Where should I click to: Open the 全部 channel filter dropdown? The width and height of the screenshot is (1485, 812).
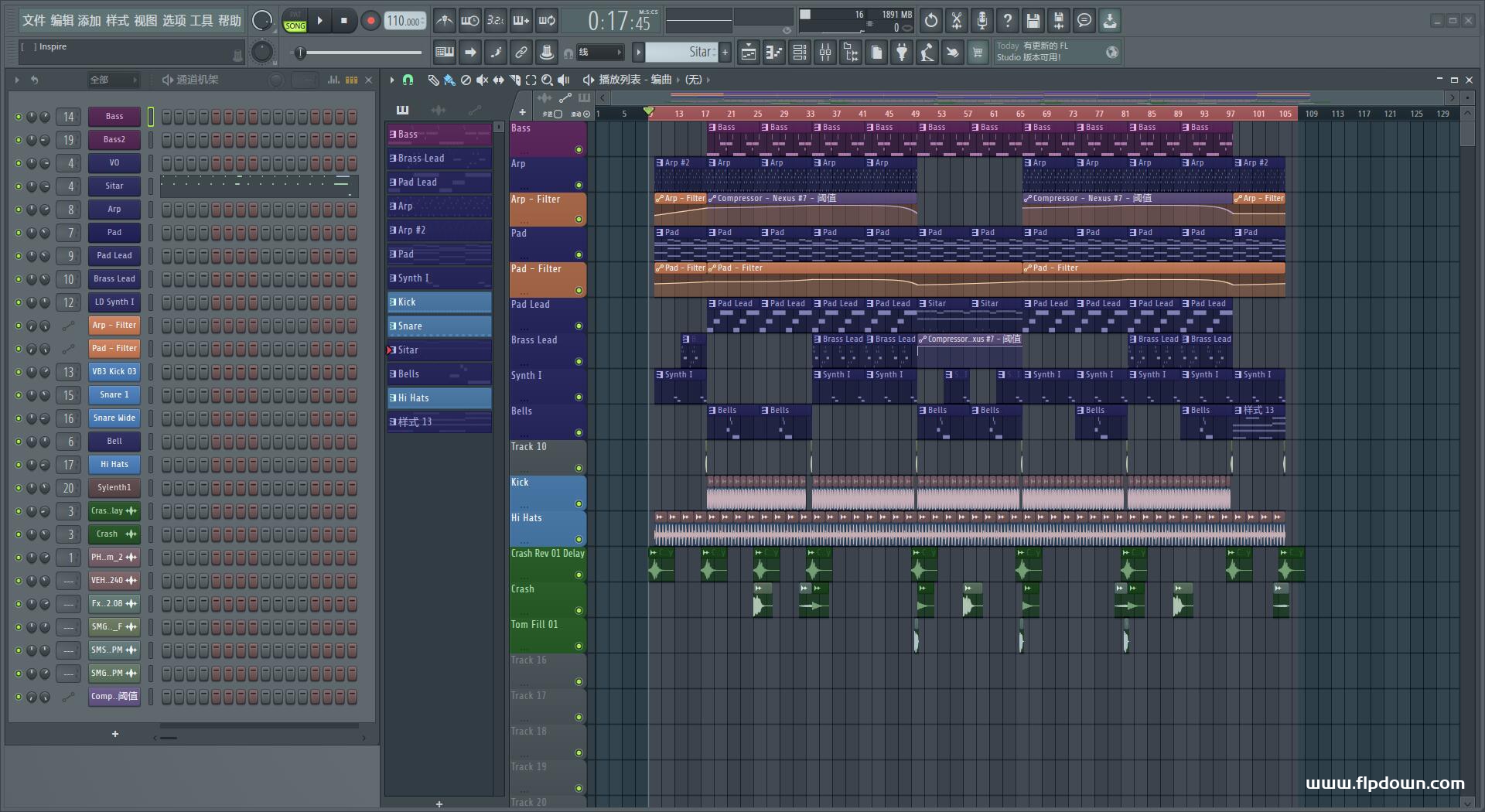(113, 80)
